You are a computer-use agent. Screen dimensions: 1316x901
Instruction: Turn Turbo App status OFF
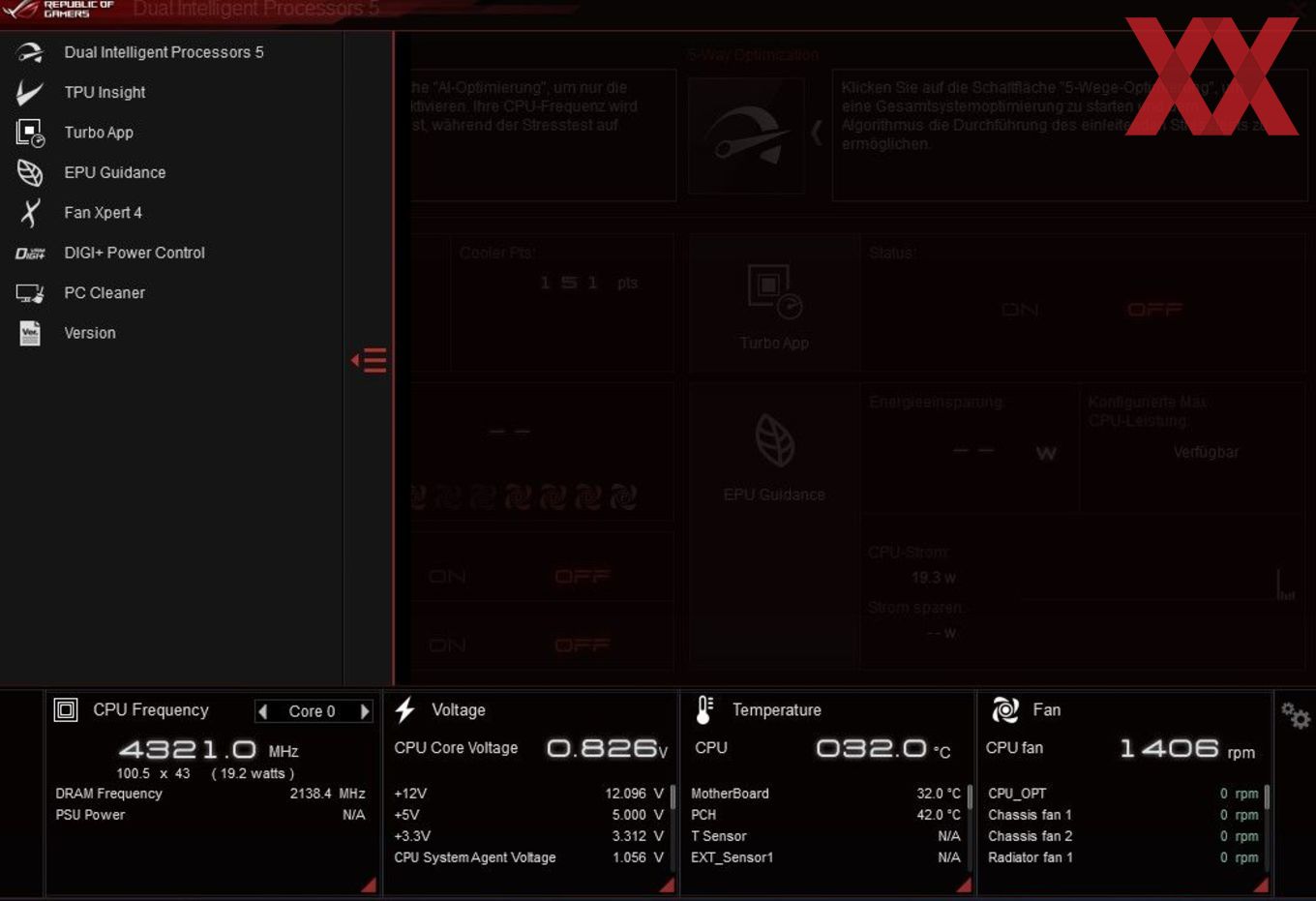tap(1154, 310)
